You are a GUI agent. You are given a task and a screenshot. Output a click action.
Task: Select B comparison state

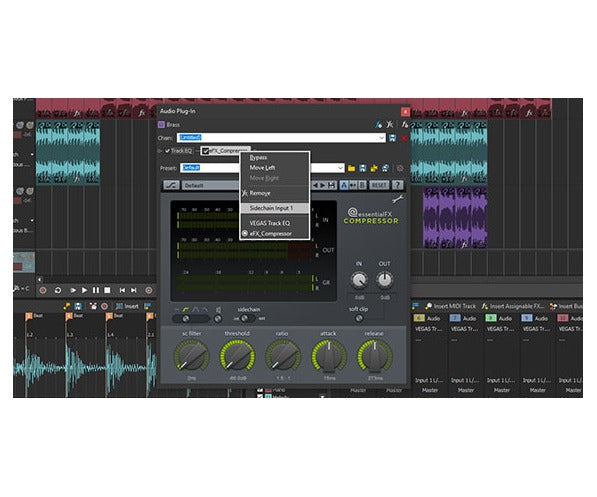point(362,185)
